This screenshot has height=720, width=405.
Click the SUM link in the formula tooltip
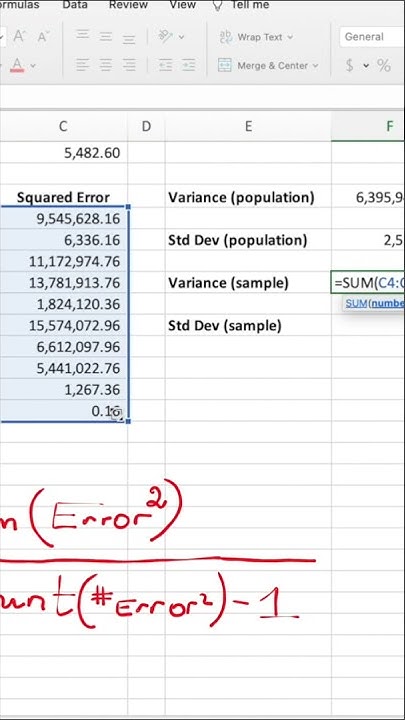pos(356,303)
